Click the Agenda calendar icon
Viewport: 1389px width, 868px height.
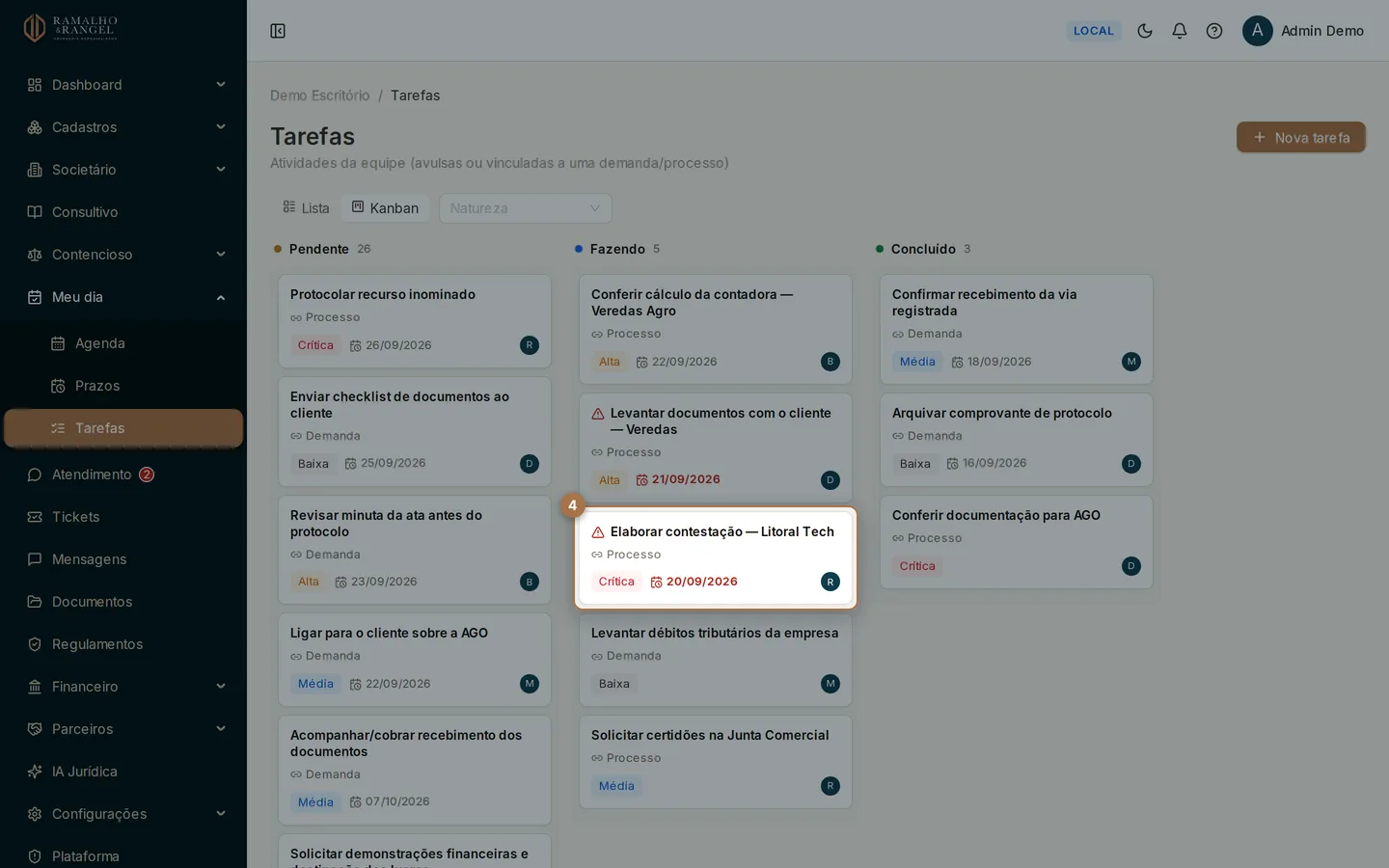pos(58,343)
